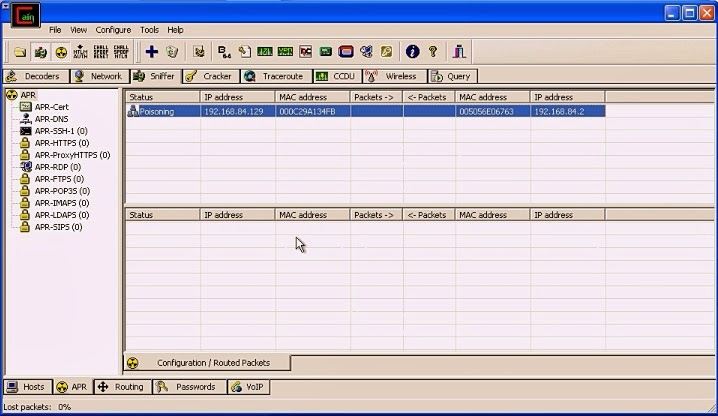Click the document-with-key decoder toolbar icon

245,52
